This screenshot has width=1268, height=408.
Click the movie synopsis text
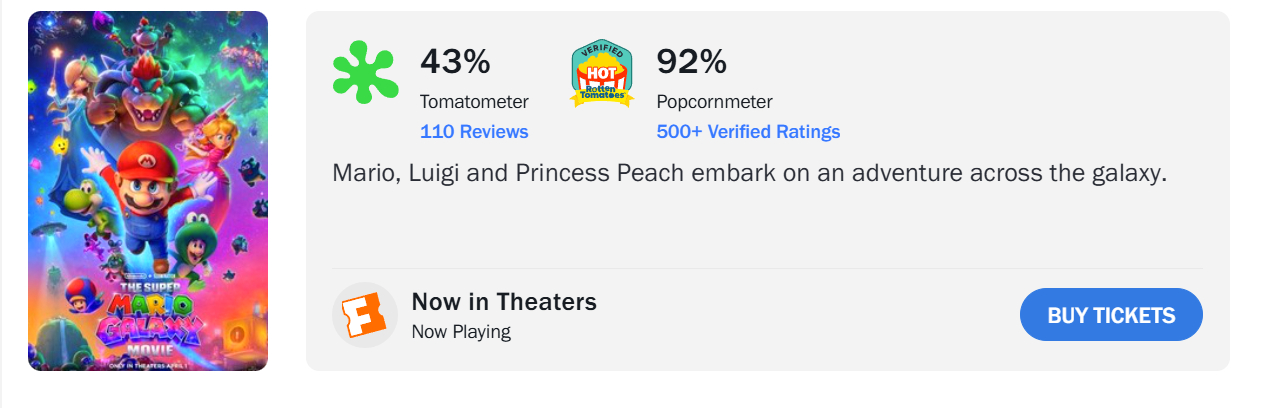point(750,173)
